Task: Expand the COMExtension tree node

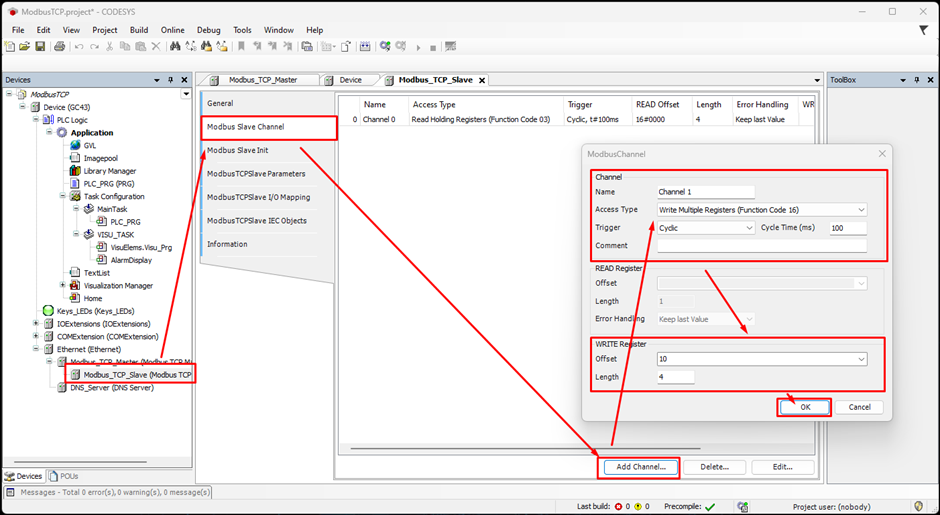Action: pos(36,336)
